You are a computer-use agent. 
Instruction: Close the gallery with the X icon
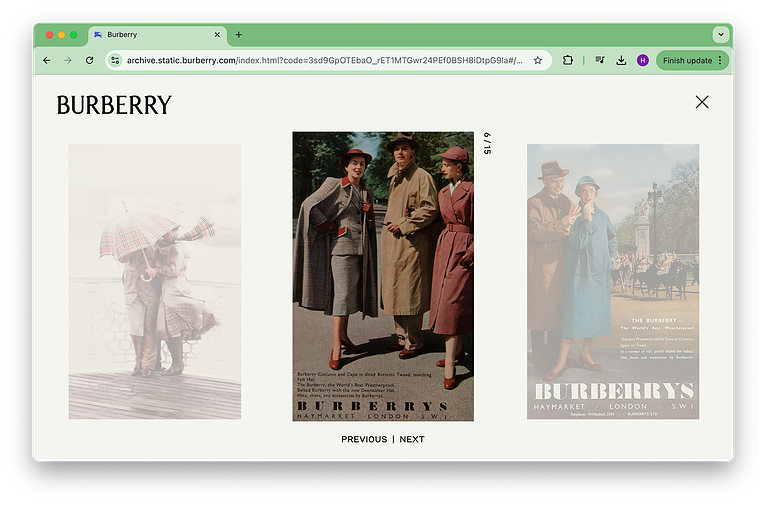pos(702,102)
